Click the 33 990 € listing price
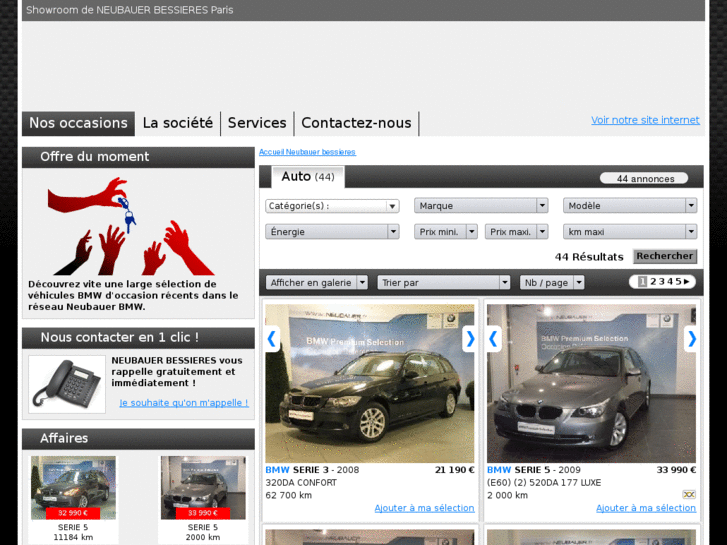The width and height of the screenshot is (727, 545). click(x=676, y=470)
